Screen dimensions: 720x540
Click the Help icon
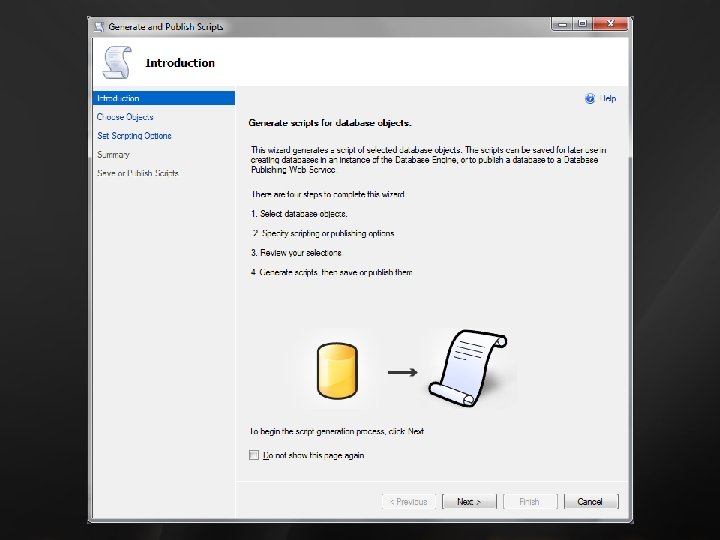point(590,98)
